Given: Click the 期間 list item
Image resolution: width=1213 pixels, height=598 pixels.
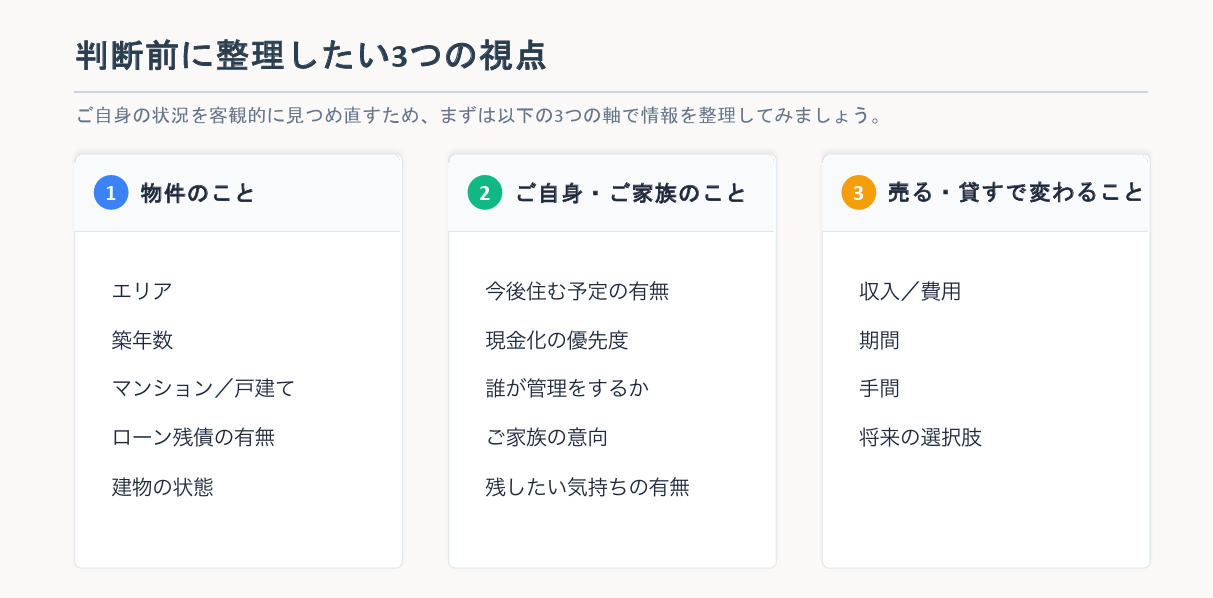Looking at the screenshot, I should coord(880,340).
